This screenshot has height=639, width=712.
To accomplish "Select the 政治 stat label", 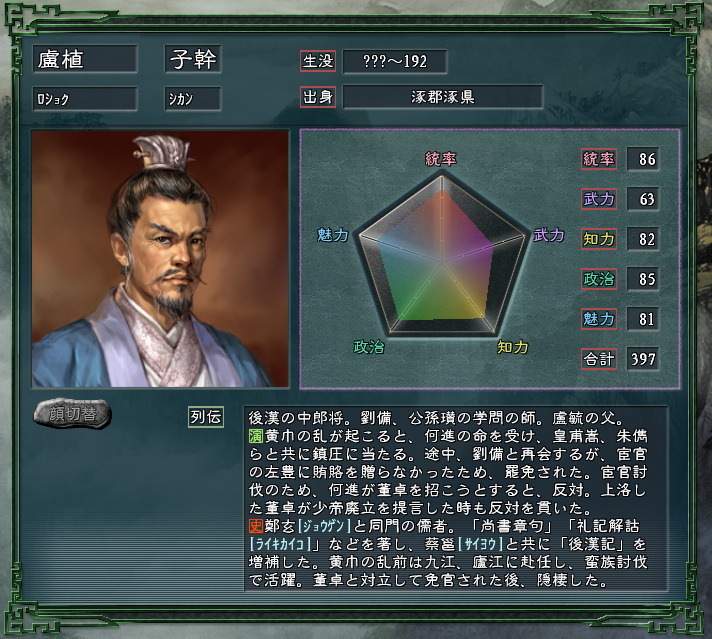I will 598,279.
